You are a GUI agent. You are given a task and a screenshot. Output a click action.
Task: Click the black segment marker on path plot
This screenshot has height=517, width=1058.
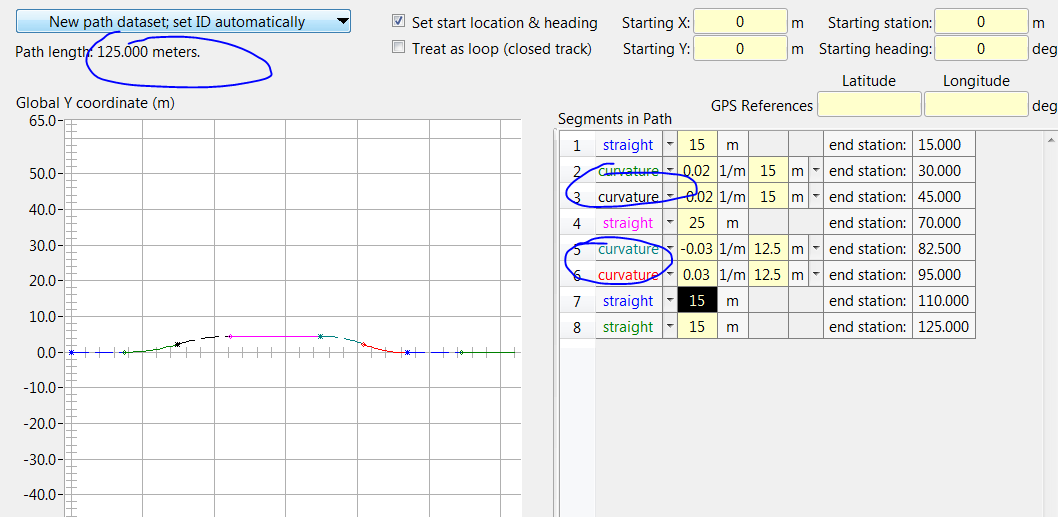177,344
